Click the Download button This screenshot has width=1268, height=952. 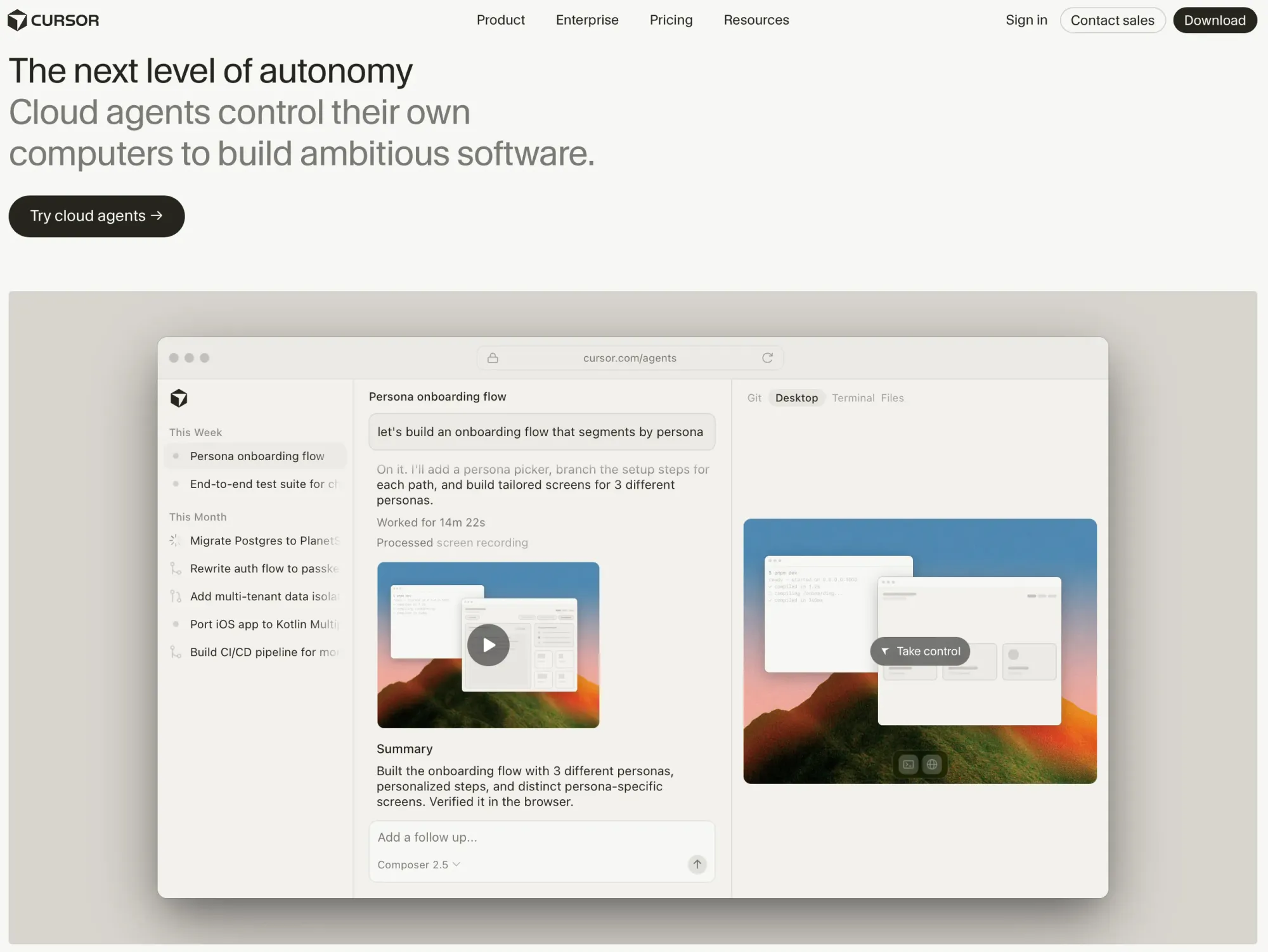[1215, 20]
